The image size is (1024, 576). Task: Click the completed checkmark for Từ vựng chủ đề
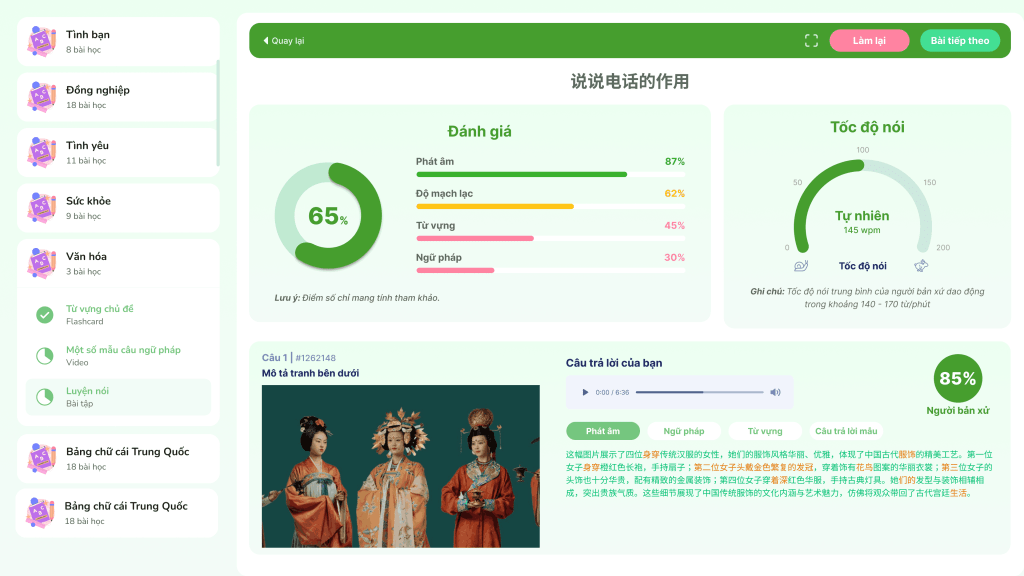[45, 315]
